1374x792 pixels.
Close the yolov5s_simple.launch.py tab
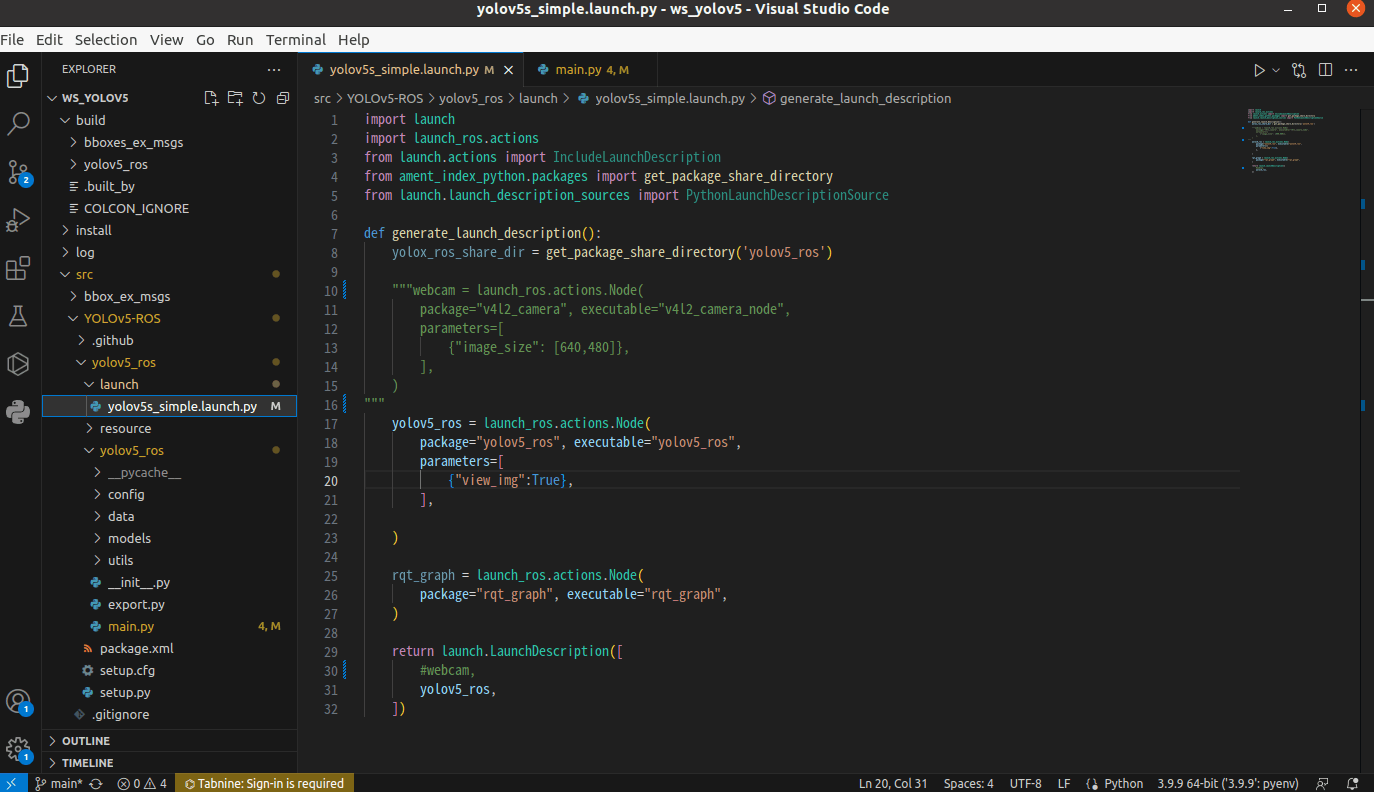click(x=509, y=70)
